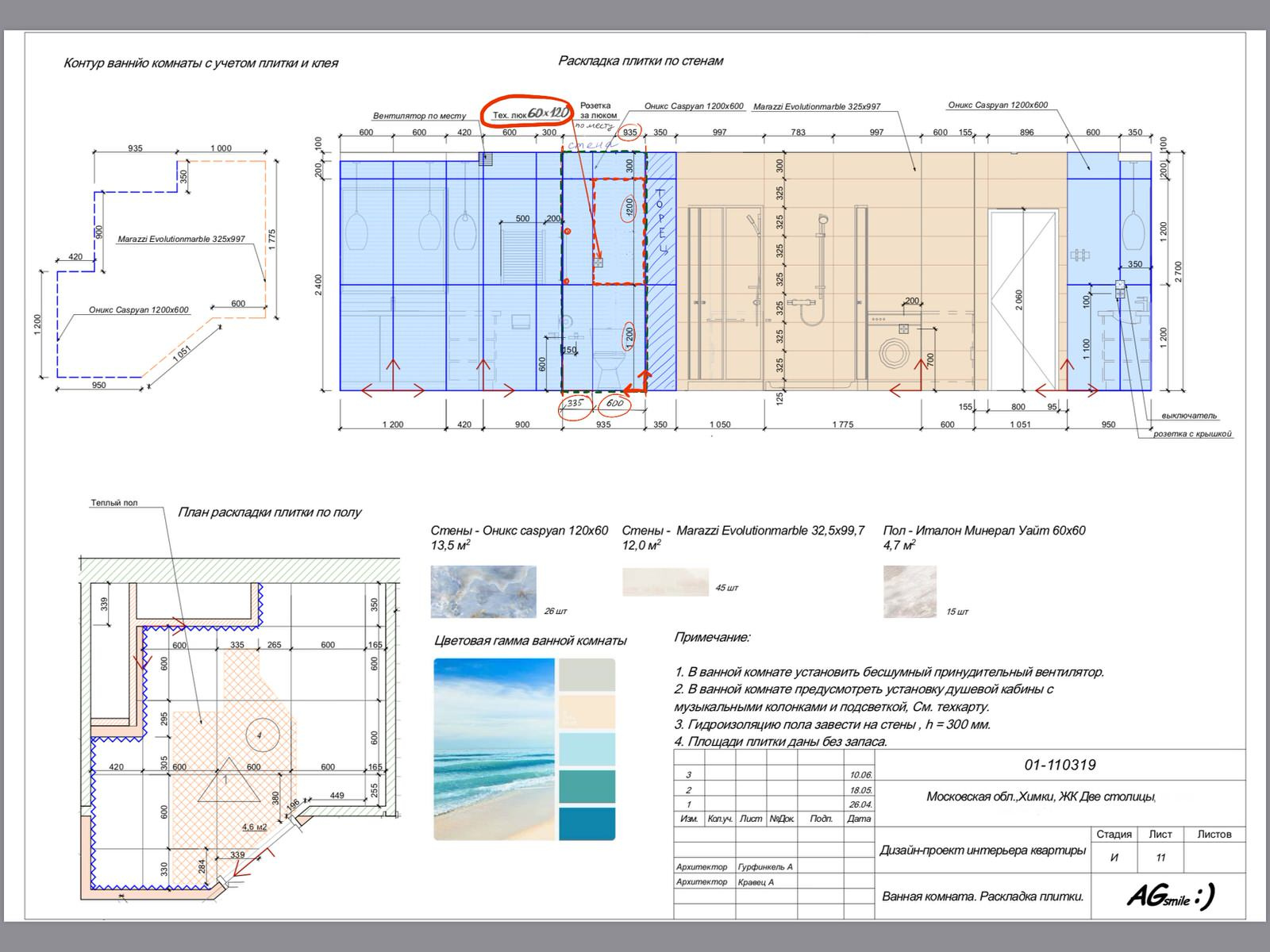Select the blue Оникс caspyan tile sample
Screen dimensions: 1270x952
pos(483,592)
